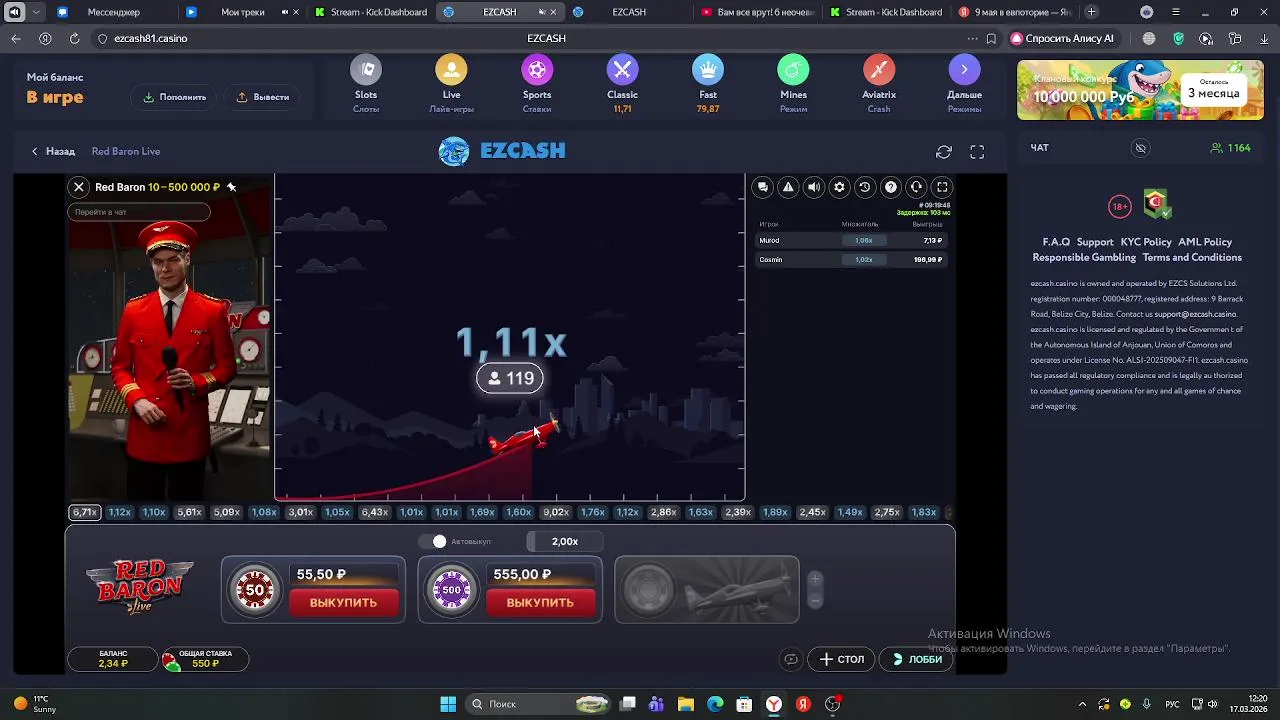Click the 6,71x history multiplier
This screenshot has height=720, width=1280.
(x=85, y=512)
